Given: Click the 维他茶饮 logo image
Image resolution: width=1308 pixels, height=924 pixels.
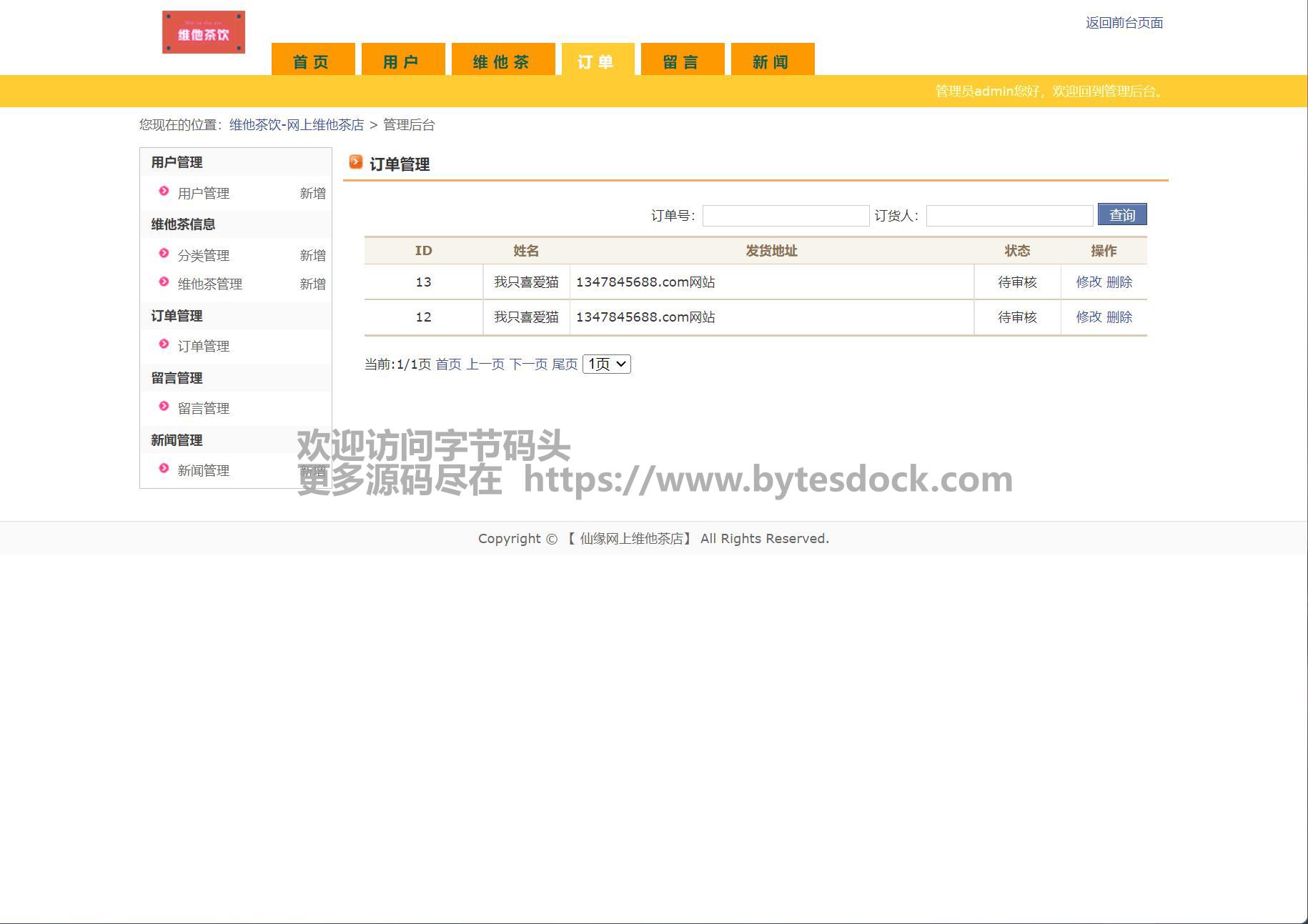Looking at the screenshot, I should pos(203,32).
